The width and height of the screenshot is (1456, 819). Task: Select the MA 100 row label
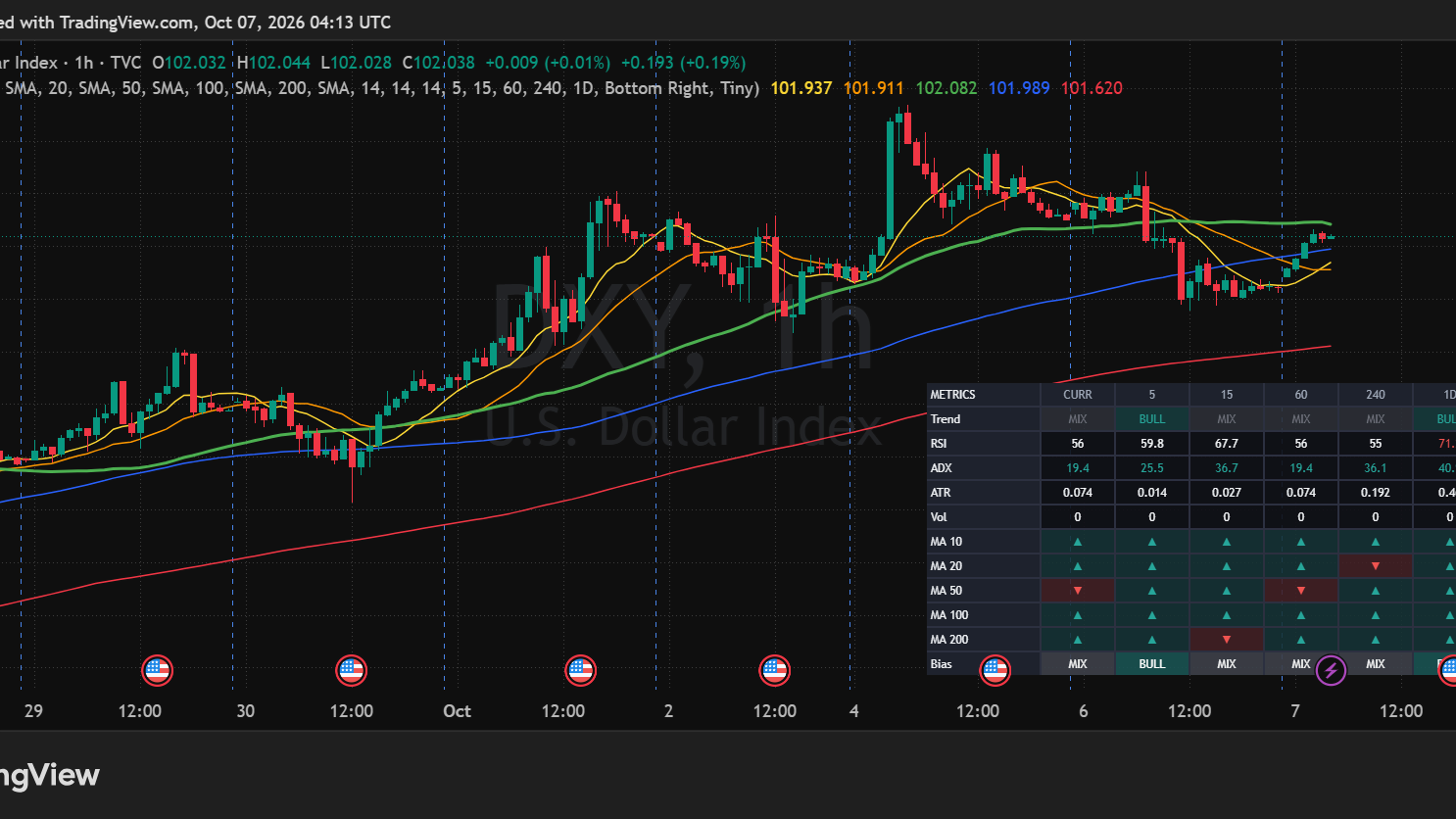click(949, 615)
